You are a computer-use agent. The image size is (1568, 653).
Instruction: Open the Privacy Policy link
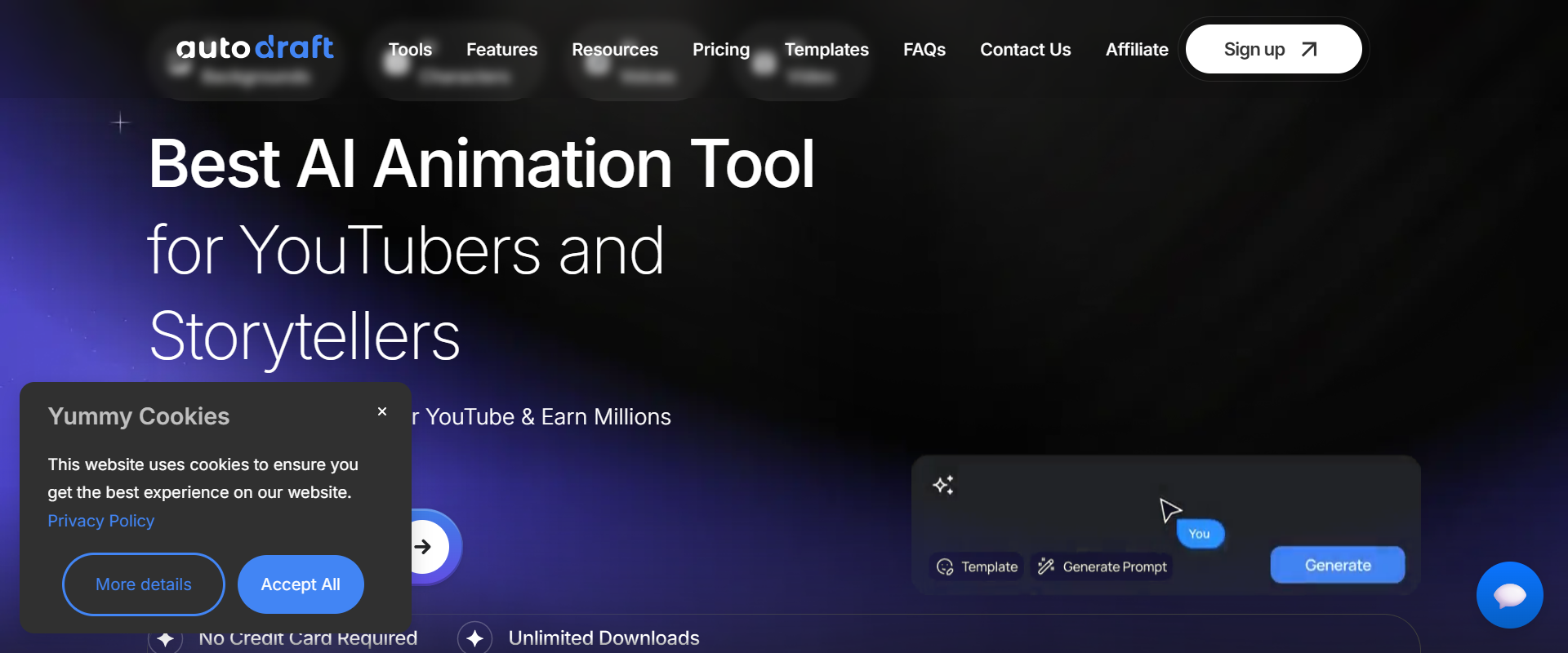click(100, 521)
